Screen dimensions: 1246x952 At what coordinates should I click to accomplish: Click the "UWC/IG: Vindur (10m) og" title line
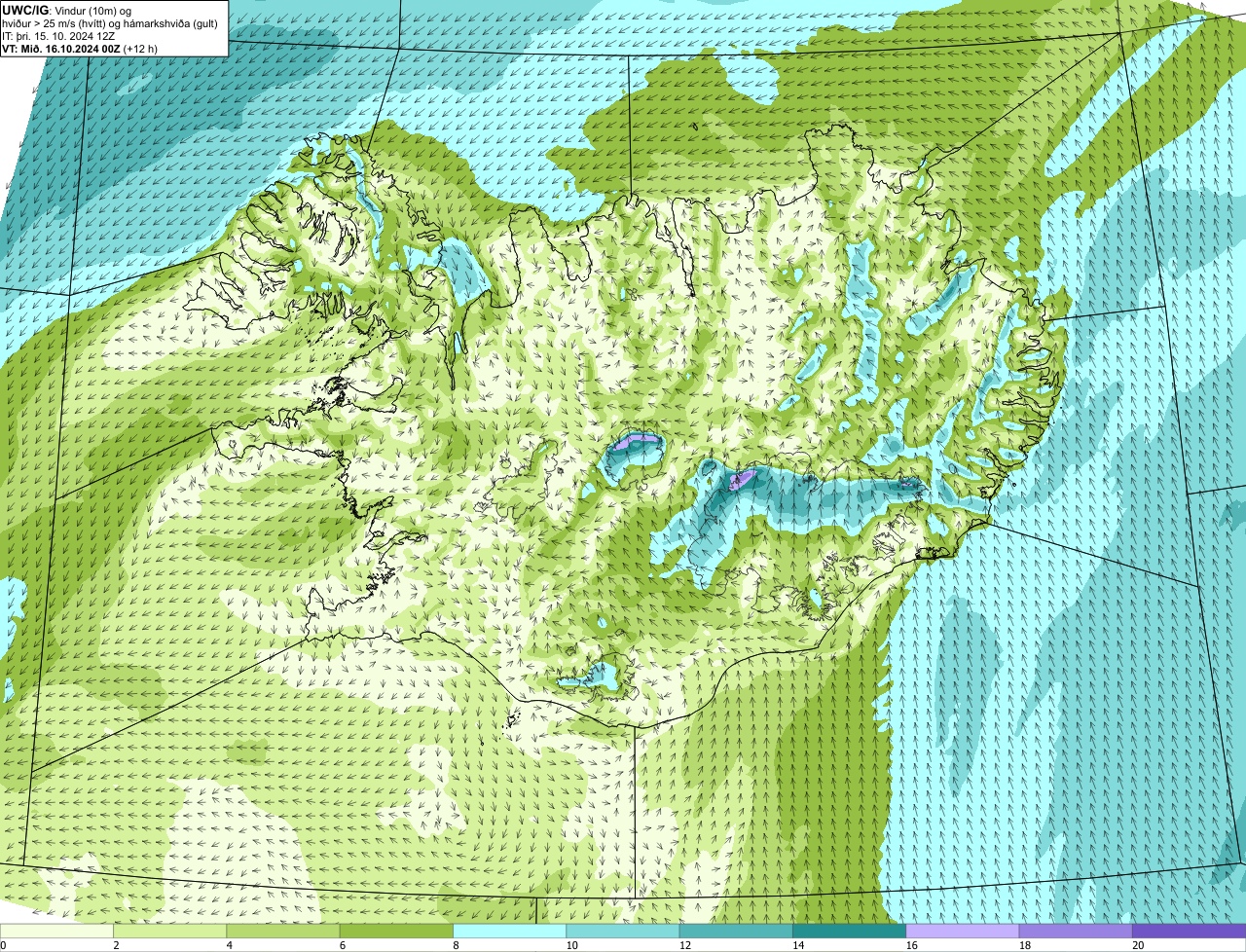[66, 10]
